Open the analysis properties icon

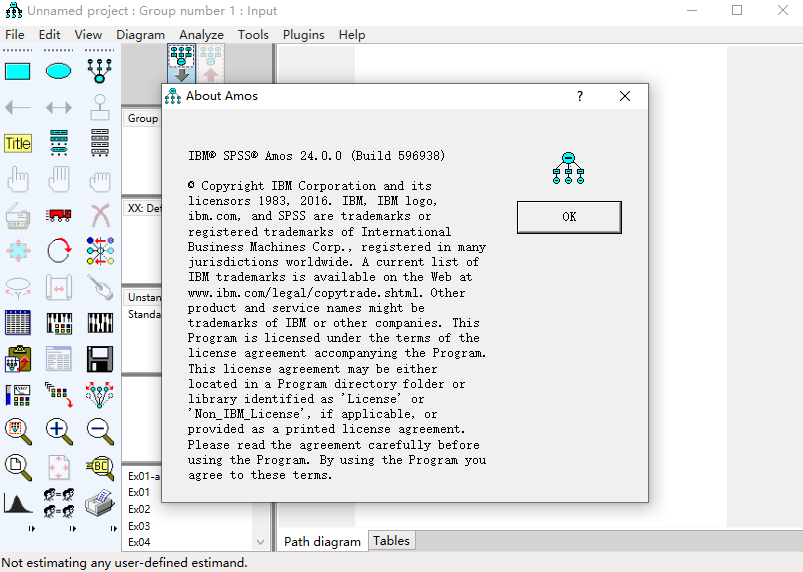(59, 323)
